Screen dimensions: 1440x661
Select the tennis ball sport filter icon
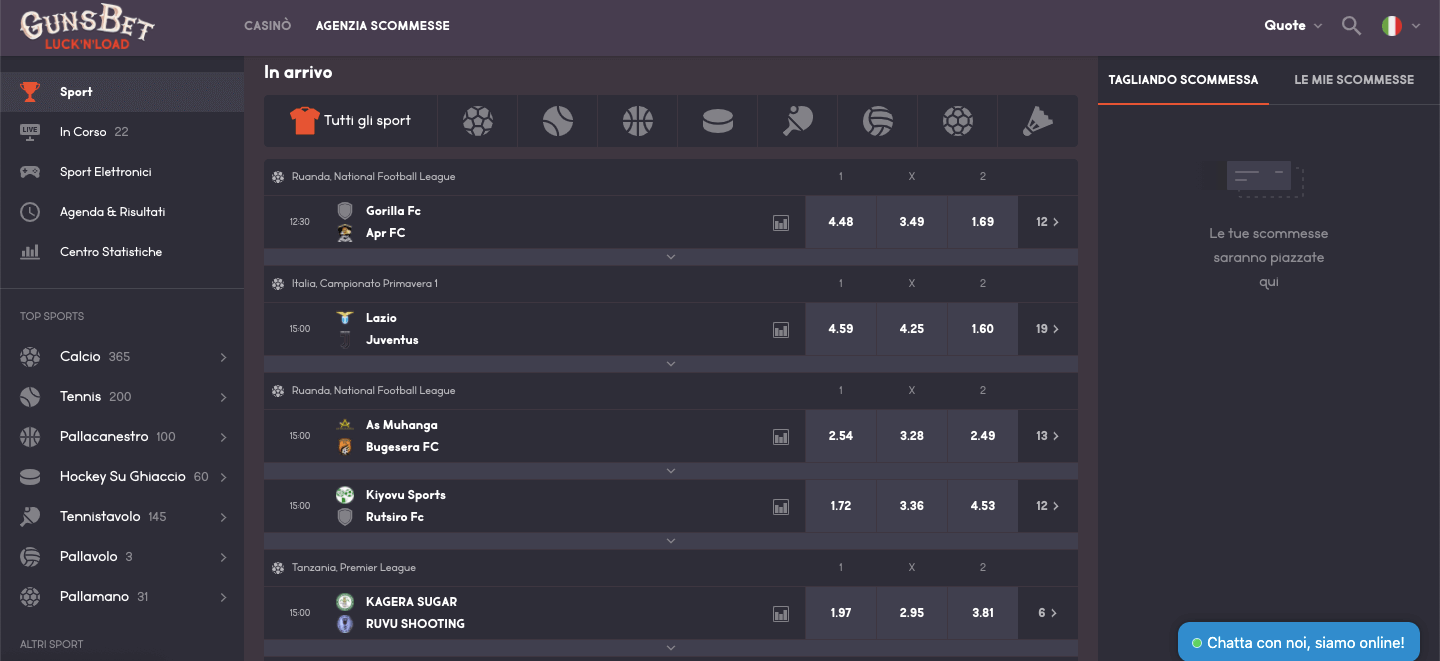click(x=557, y=120)
